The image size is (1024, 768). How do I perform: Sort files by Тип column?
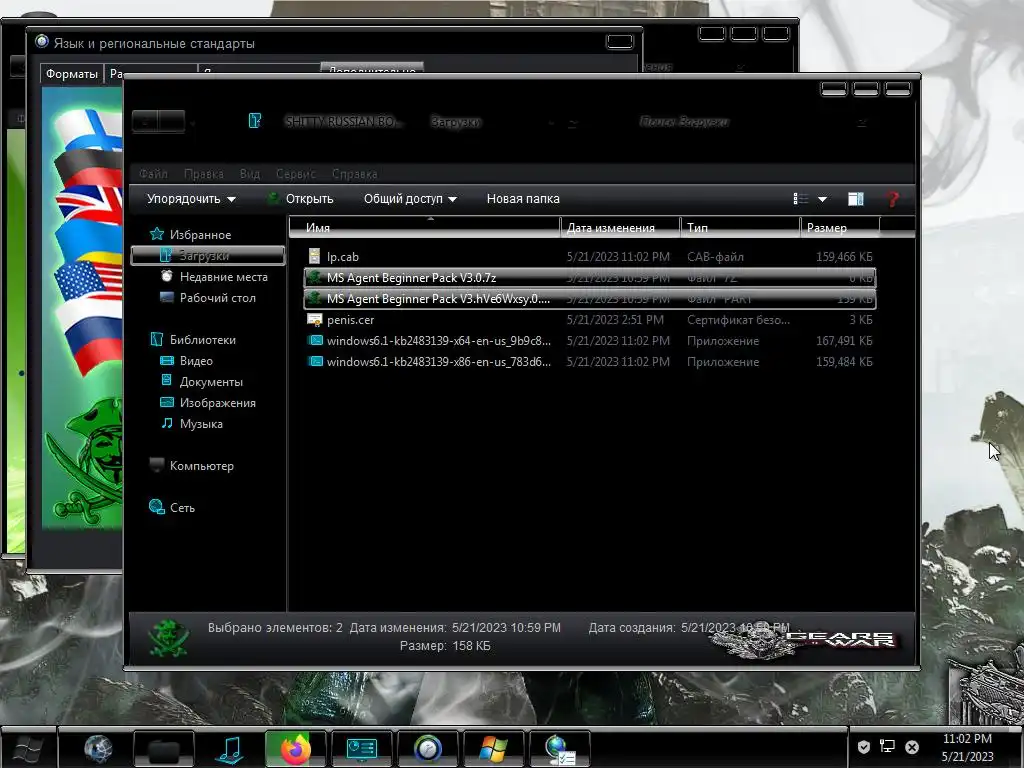[x=741, y=227]
